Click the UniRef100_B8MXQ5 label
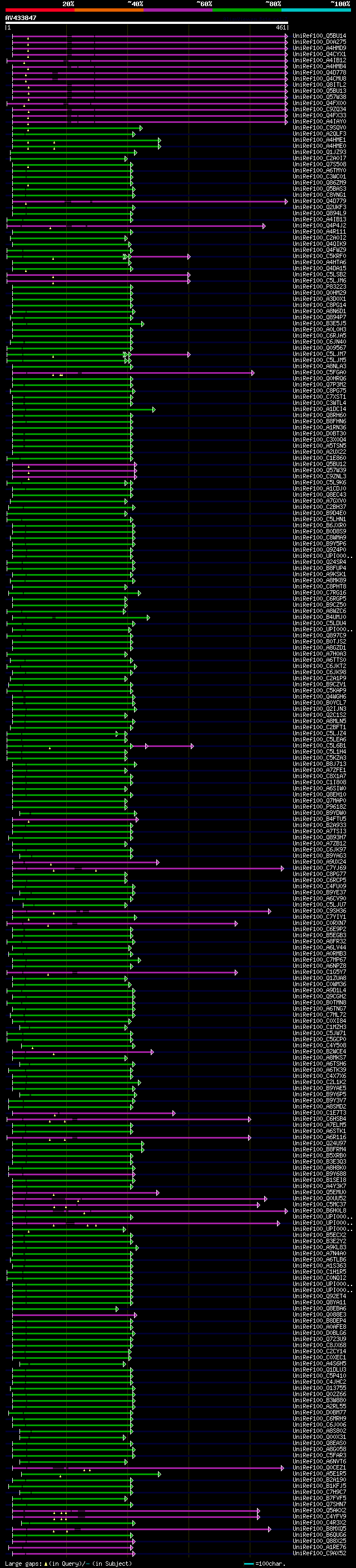 [x=319, y=1529]
